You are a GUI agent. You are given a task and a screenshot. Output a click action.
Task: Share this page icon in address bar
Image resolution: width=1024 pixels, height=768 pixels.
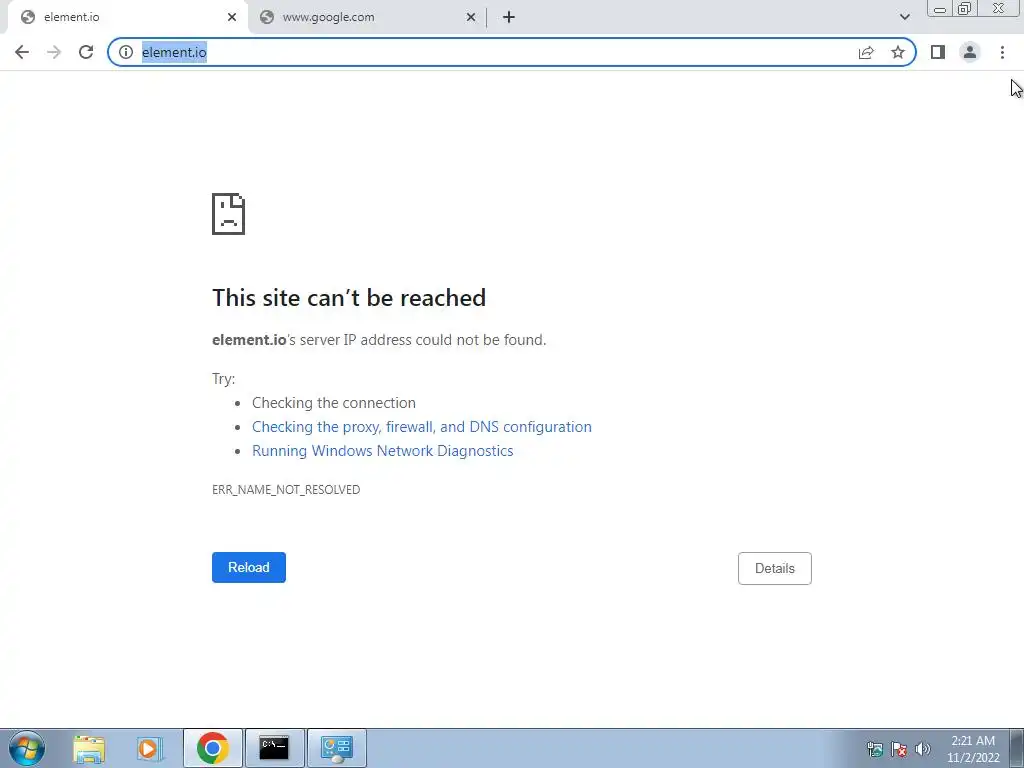tap(866, 52)
